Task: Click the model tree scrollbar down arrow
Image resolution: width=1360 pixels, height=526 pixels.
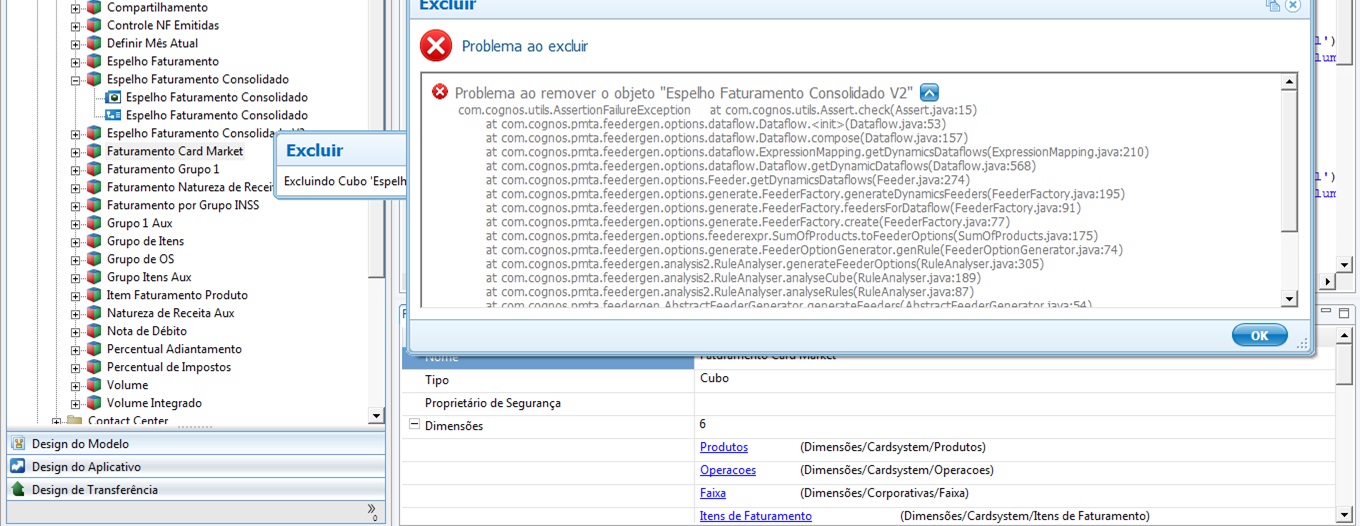Action: (x=376, y=415)
